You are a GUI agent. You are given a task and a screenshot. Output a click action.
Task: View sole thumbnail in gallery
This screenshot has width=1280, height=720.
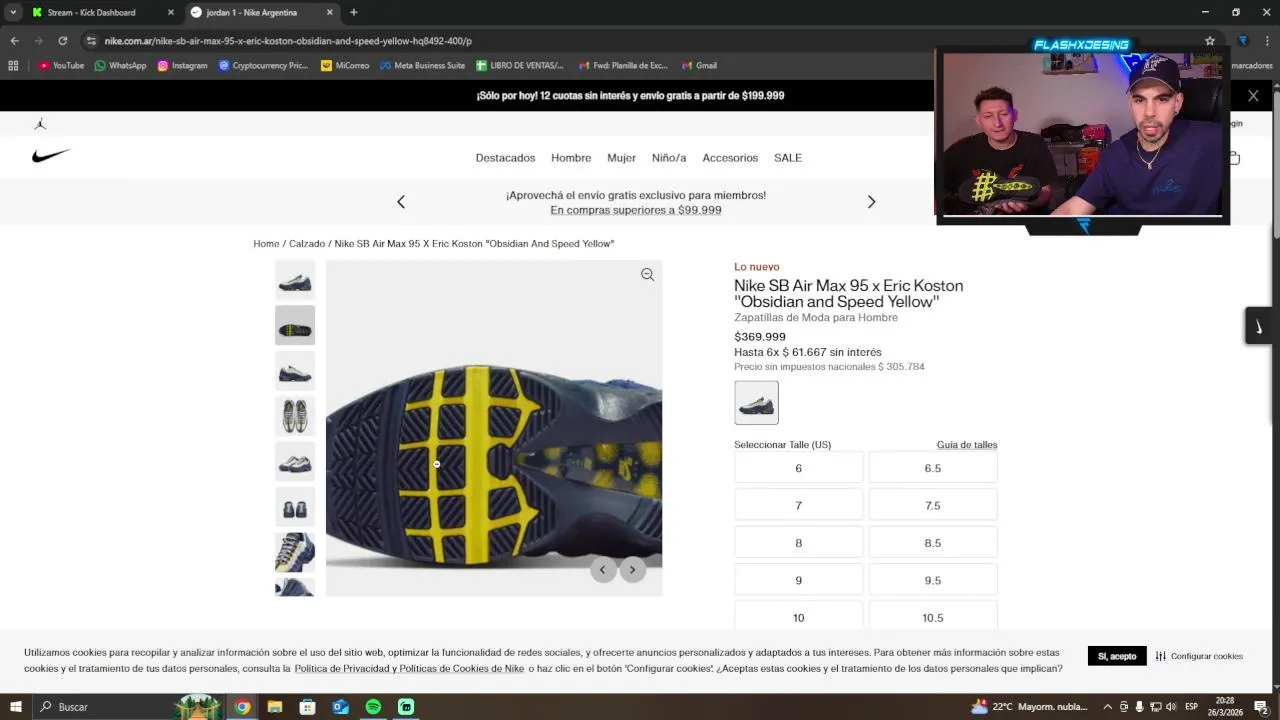point(295,325)
